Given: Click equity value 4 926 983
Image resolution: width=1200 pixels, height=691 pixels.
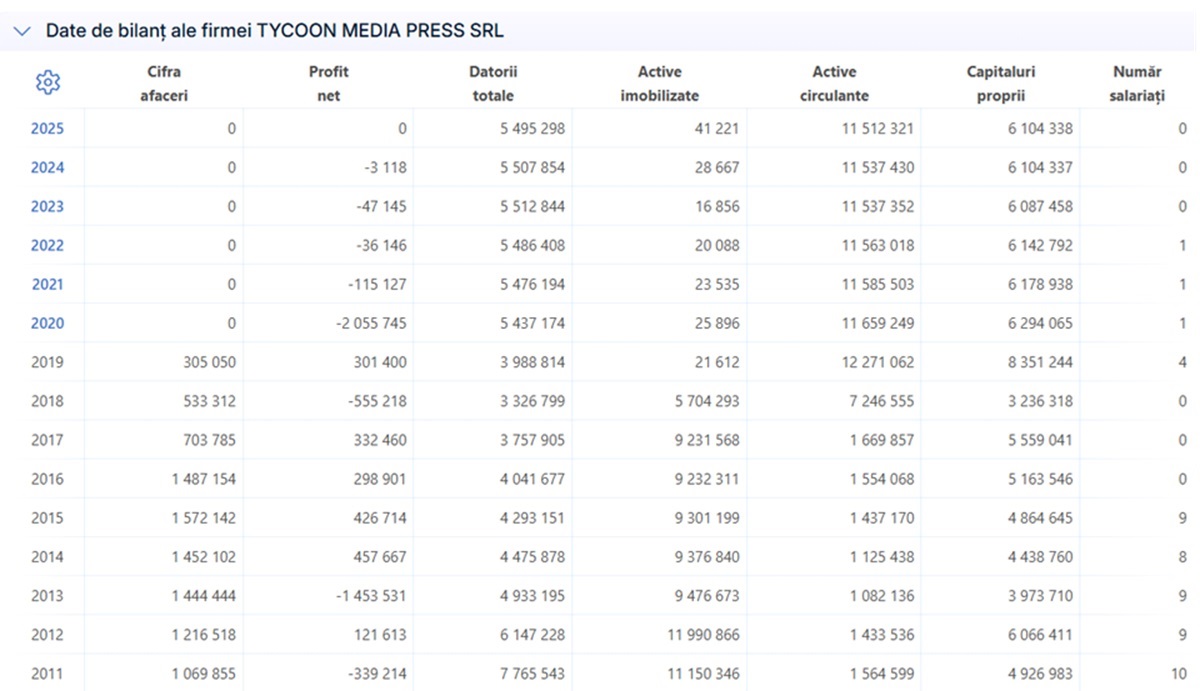Looking at the screenshot, I should (1040, 674).
